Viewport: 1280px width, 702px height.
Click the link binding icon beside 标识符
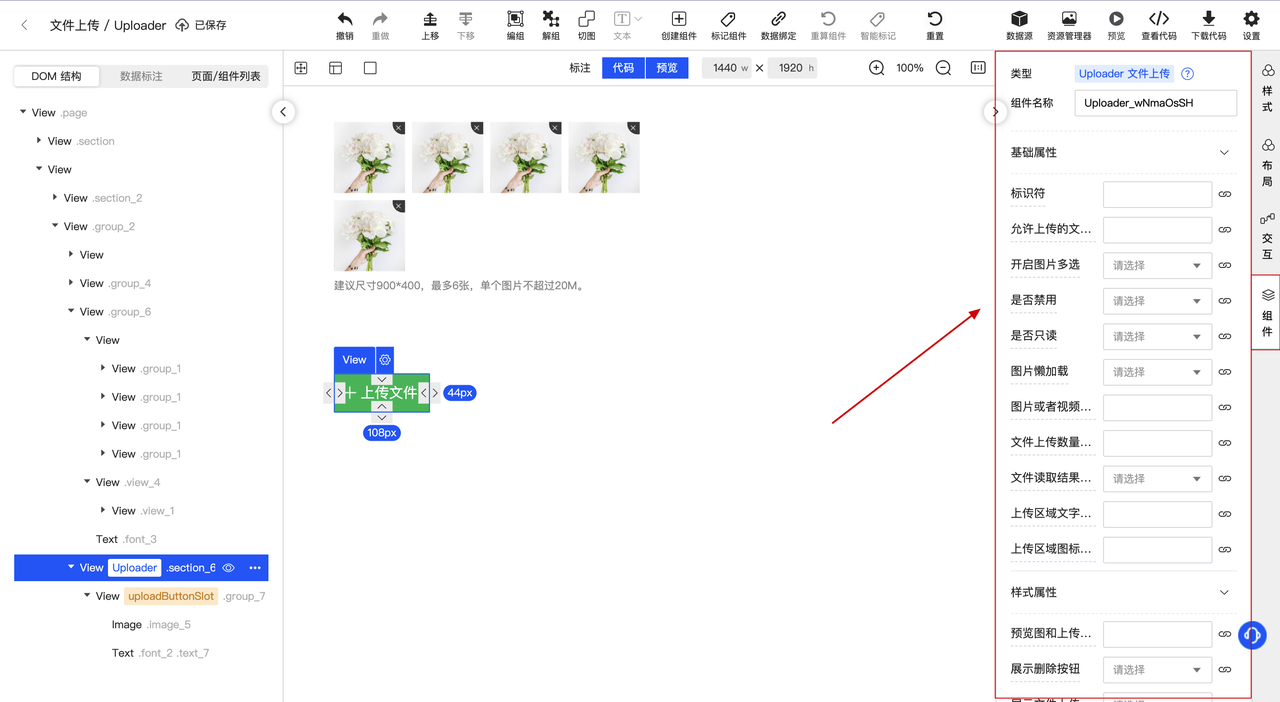tap(1225, 194)
